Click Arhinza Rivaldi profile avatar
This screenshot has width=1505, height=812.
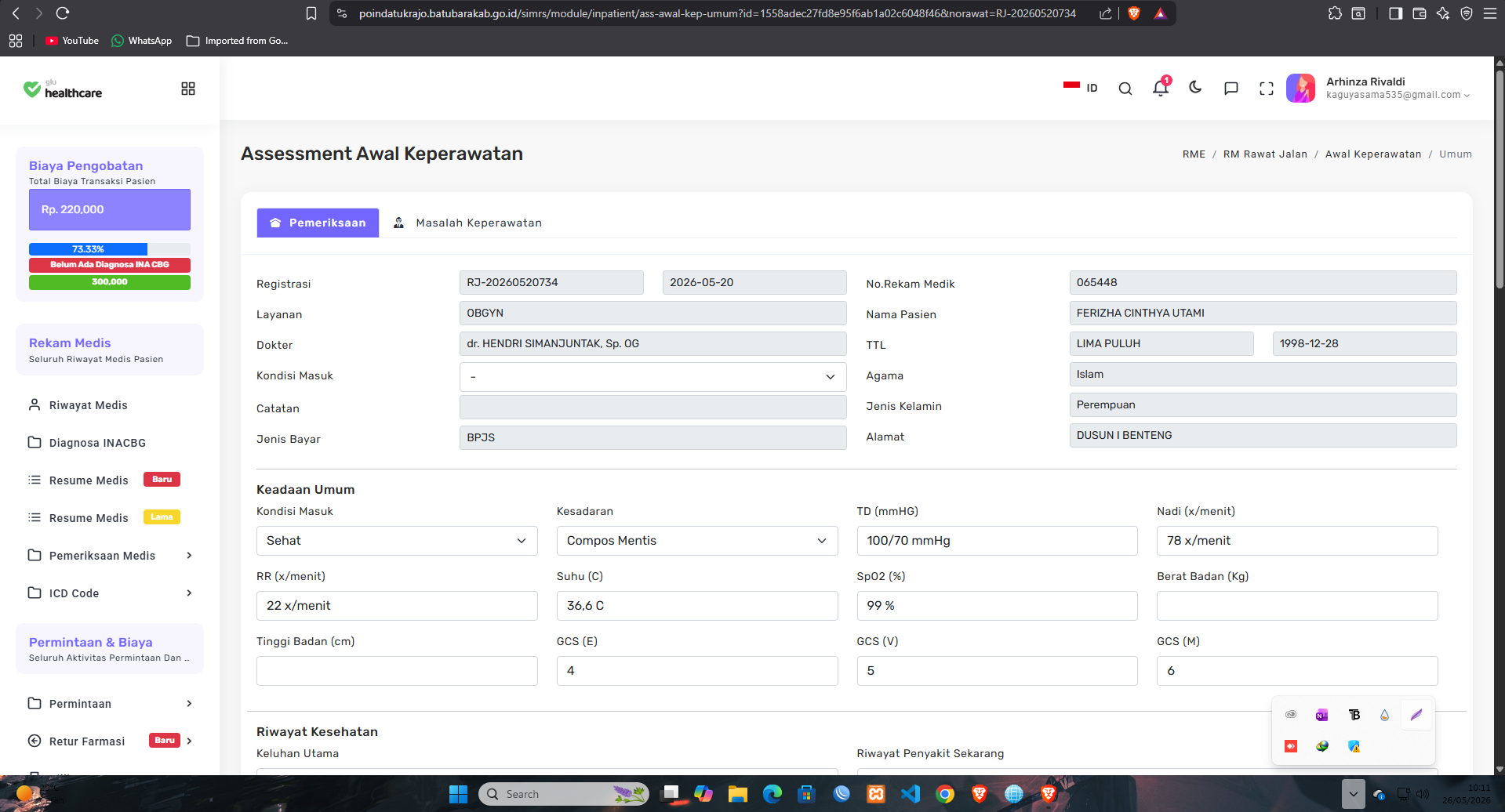(x=1300, y=88)
